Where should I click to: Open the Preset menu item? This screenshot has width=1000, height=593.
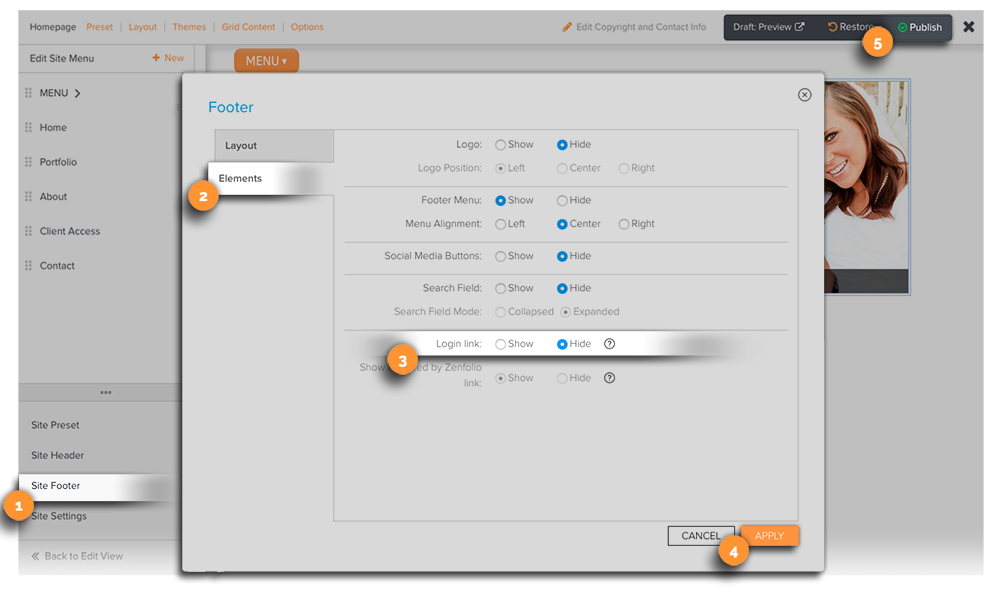(99, 27)
